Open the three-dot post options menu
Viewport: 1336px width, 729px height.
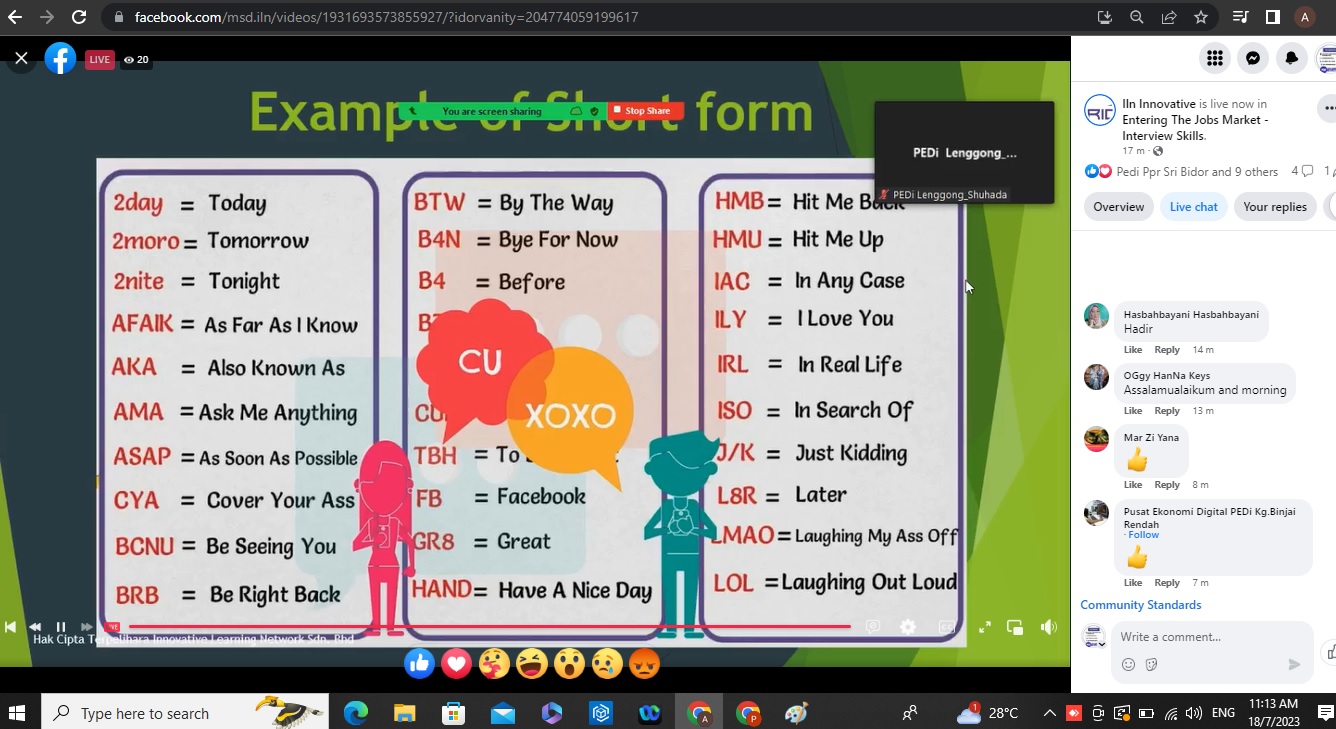(x=1328, y=108)
